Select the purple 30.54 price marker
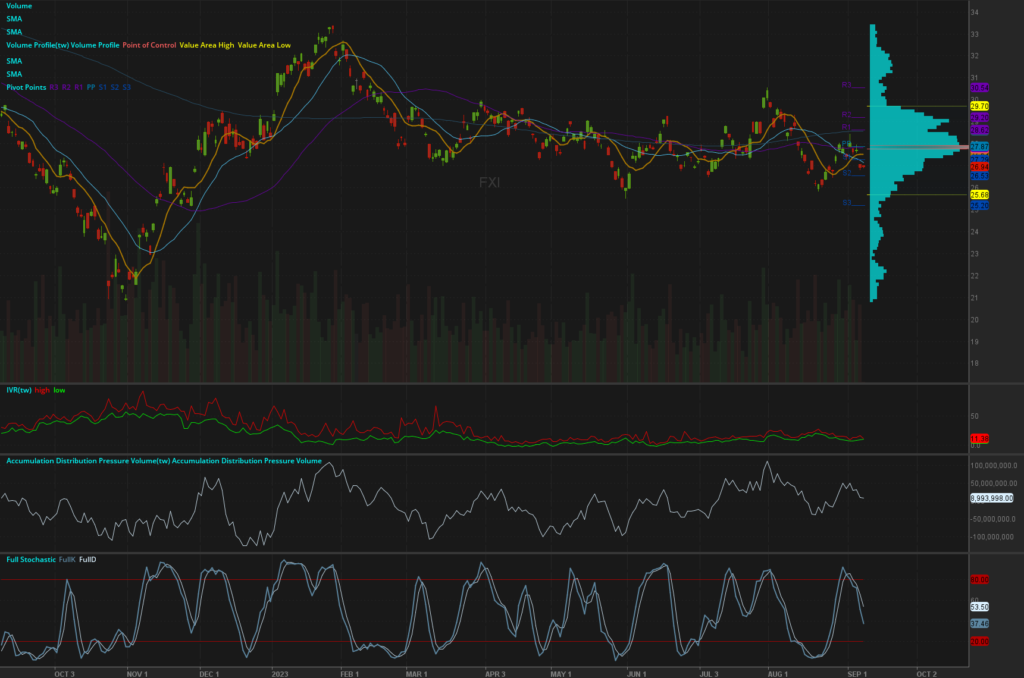Screen dimensions: 1024x678 [x=979, y=87]
